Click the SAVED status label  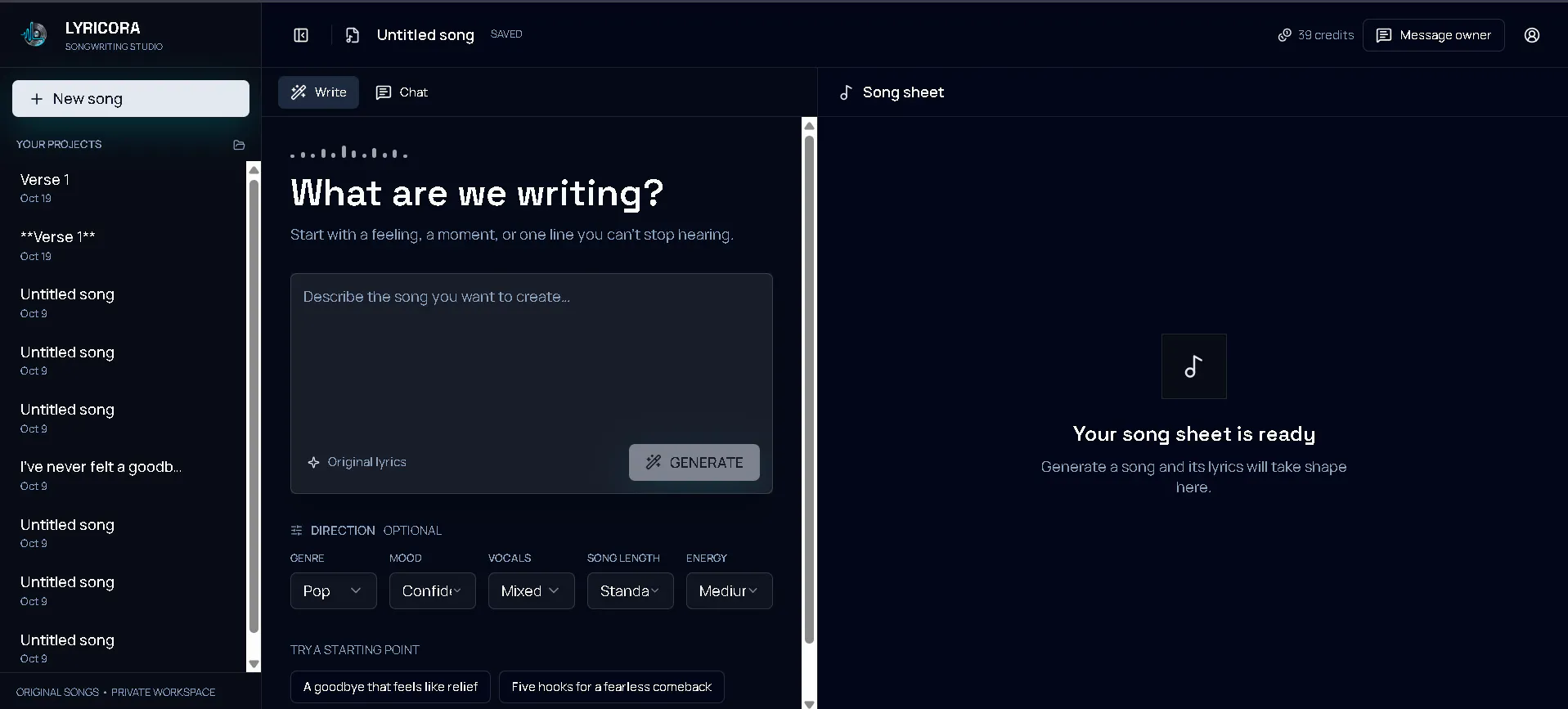506,34
